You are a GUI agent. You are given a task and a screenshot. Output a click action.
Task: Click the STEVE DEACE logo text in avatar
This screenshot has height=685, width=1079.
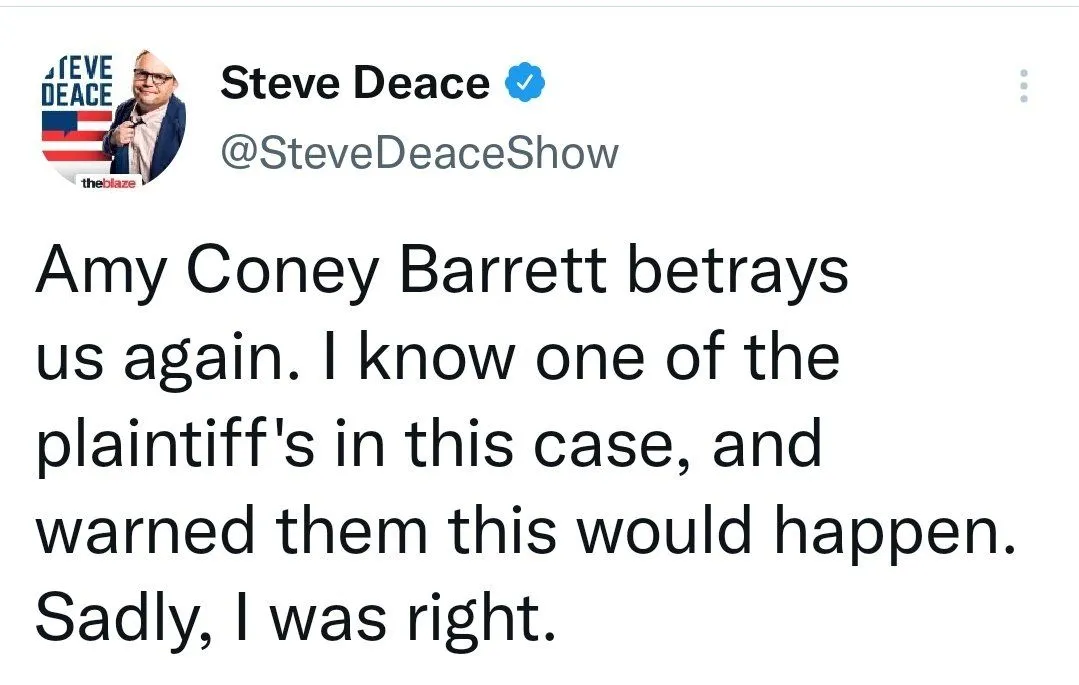point(75,78)
